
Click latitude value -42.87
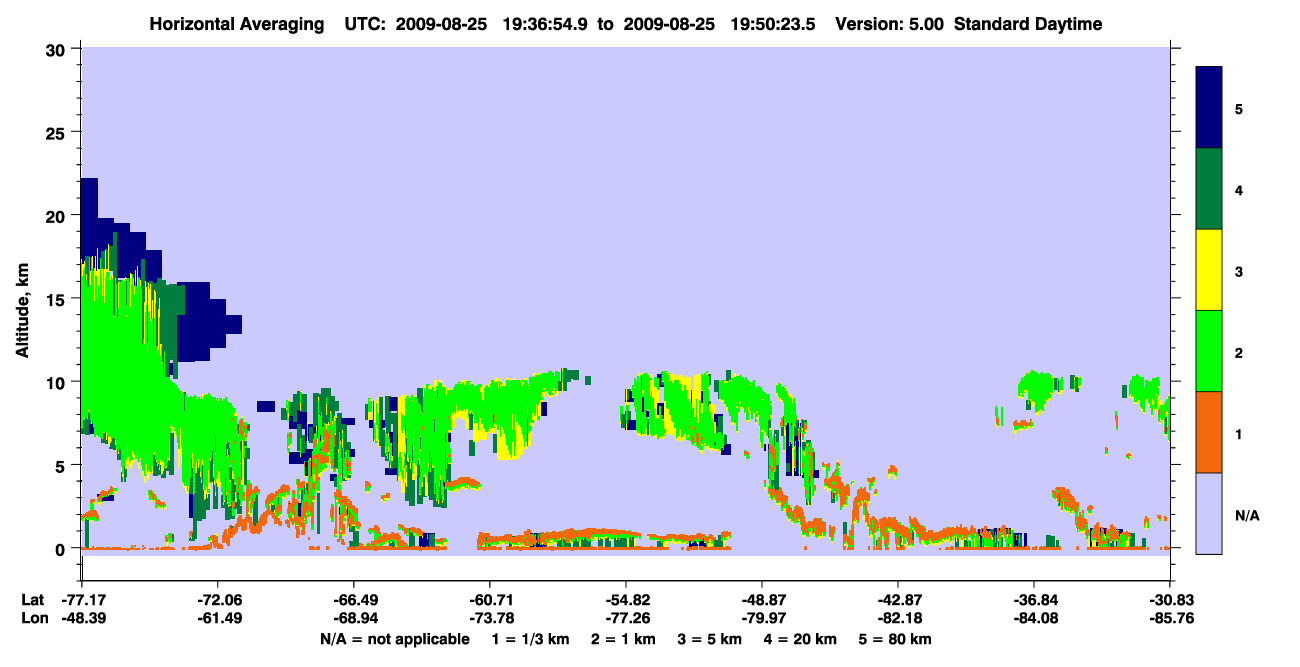pyautogui.click(x=898, y=600)
